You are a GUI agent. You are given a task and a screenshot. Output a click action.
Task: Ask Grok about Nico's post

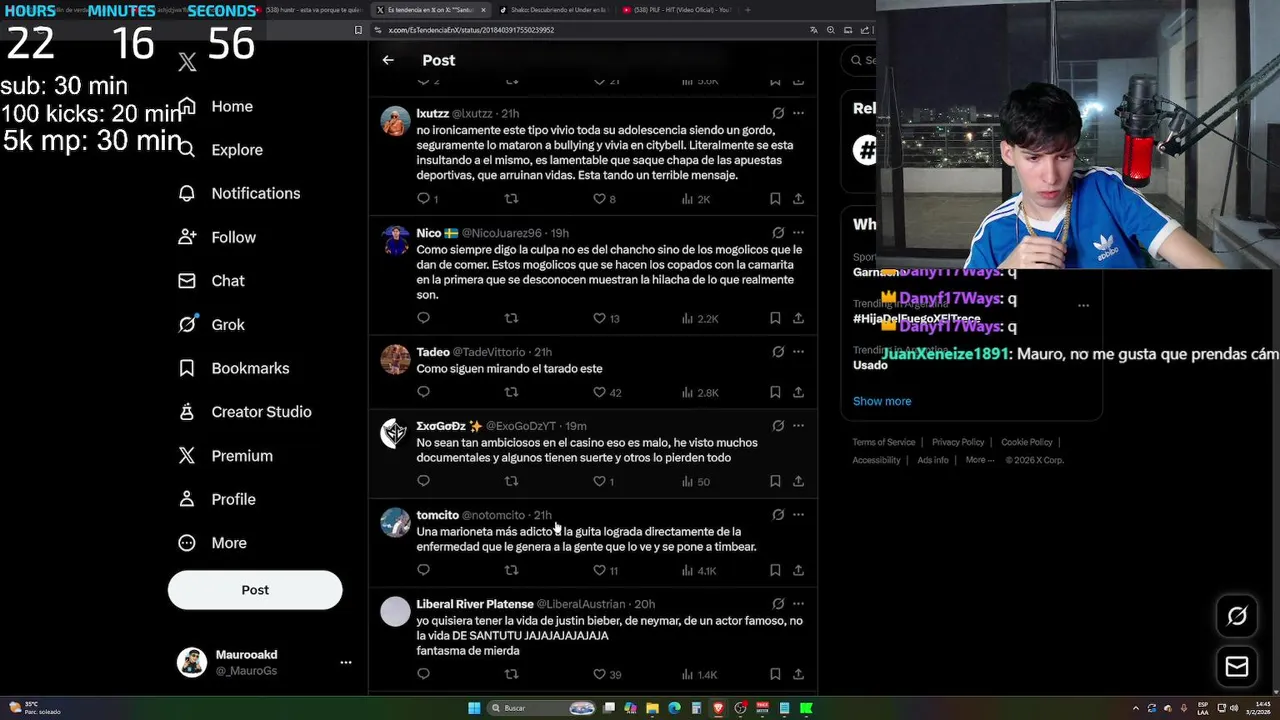(x=778, y=232)
